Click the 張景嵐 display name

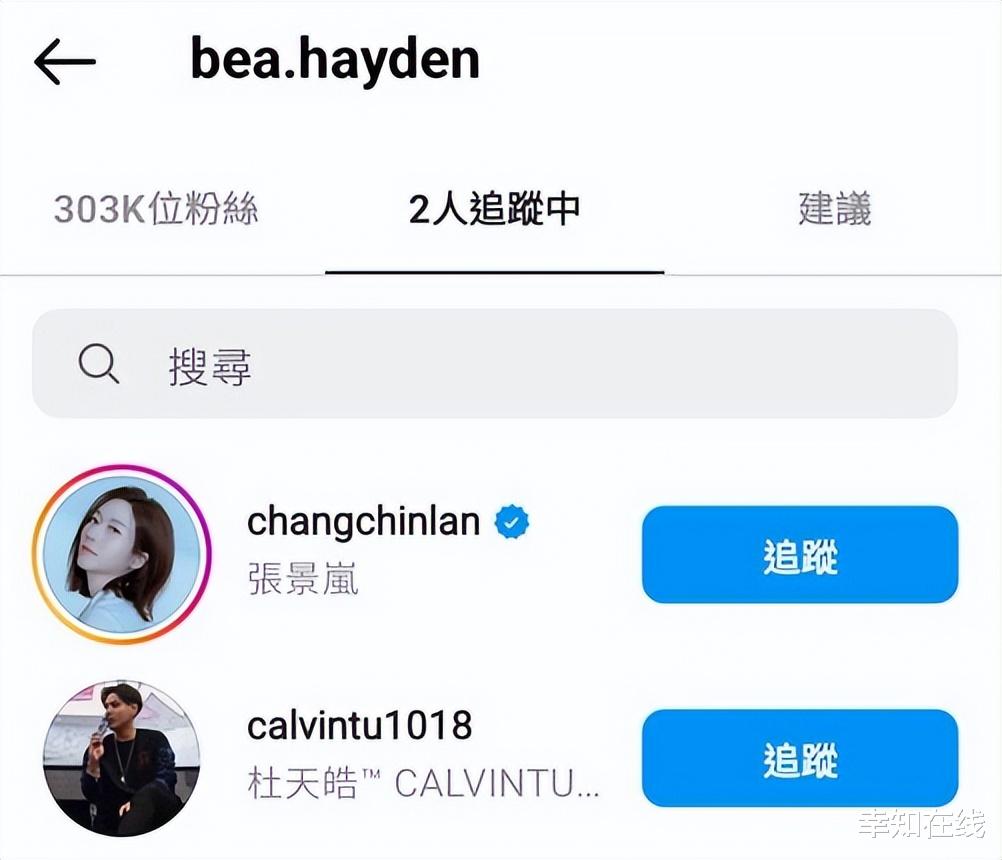point(303,579)
